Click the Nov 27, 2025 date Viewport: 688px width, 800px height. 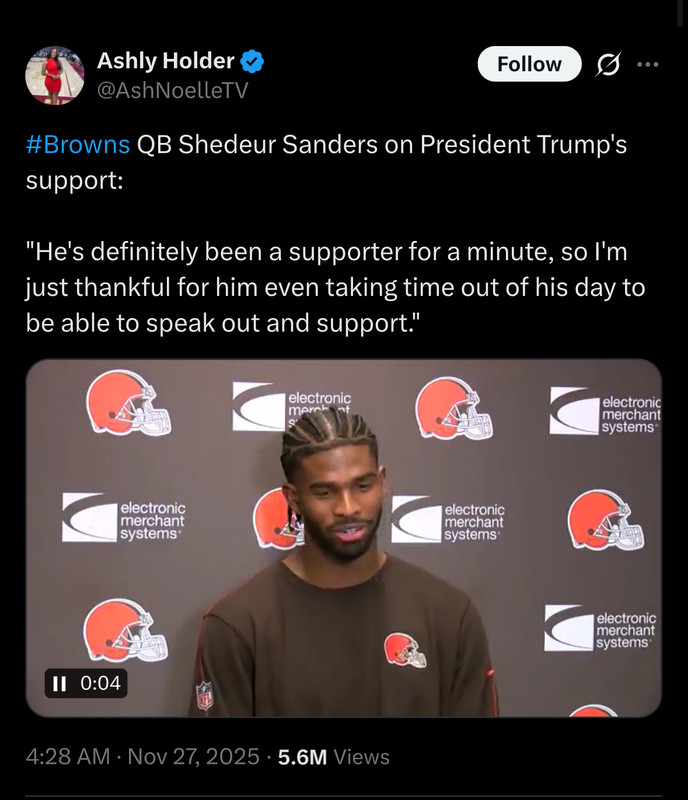193,756
